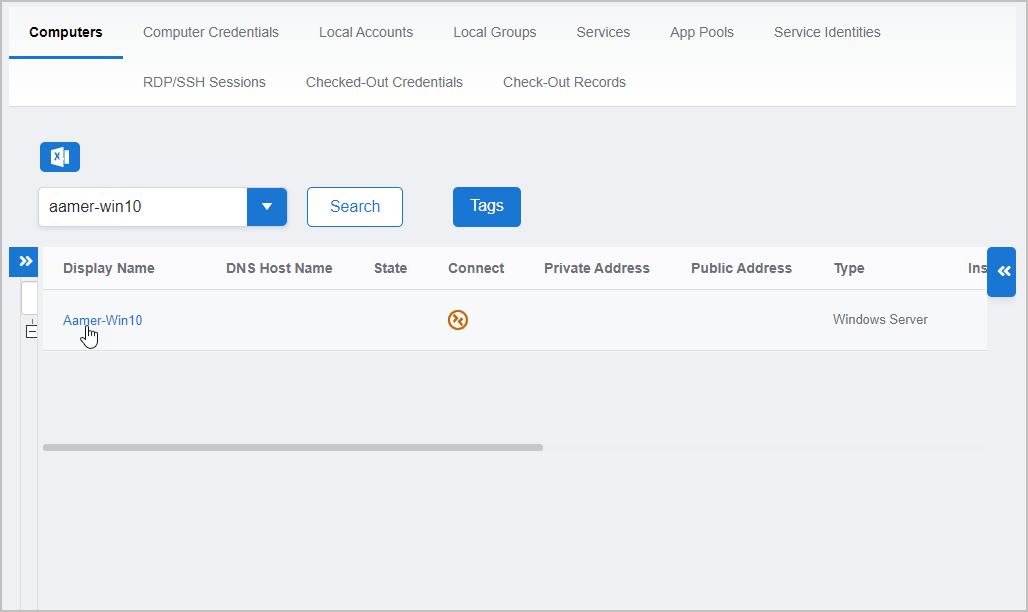Switch to Computer Credentials tab
This screenshot has height=612, width=1028.
[210, 32]
